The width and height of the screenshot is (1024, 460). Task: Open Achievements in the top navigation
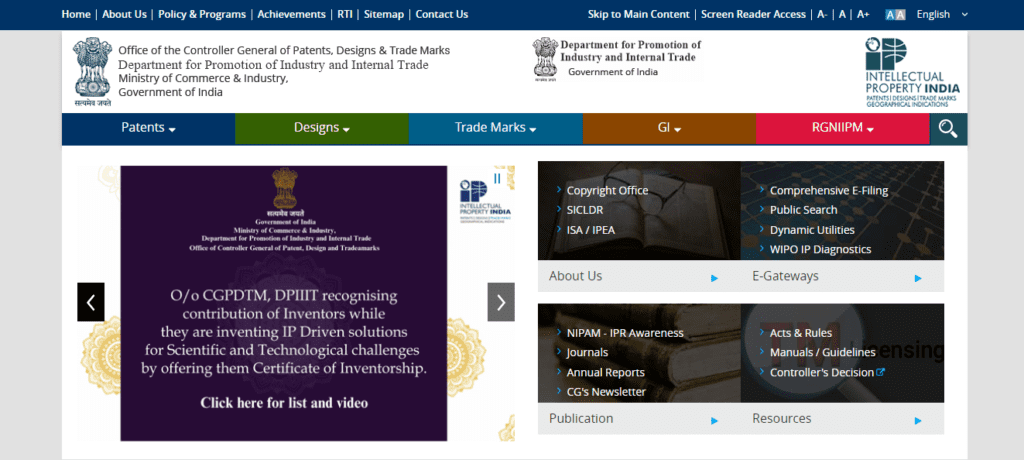(291, 15)
